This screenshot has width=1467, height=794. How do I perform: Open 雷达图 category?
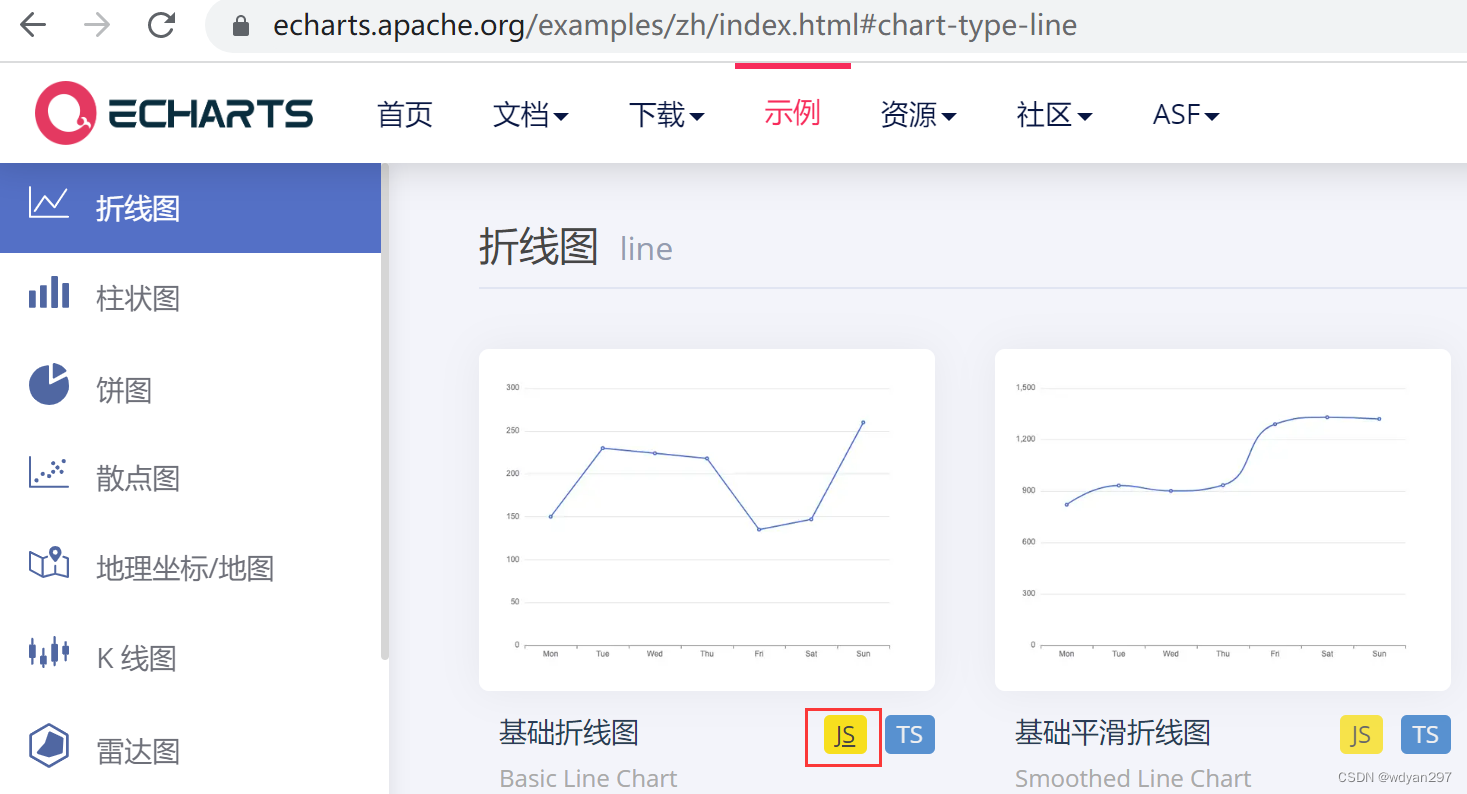[138, 750]
